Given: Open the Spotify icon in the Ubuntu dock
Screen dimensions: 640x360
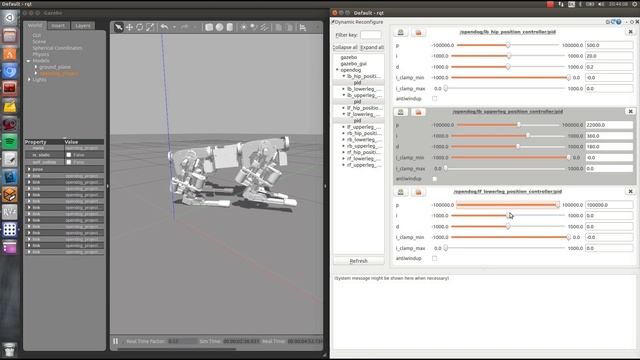Looking at the screenshot, I should click(x=10, y=142).
